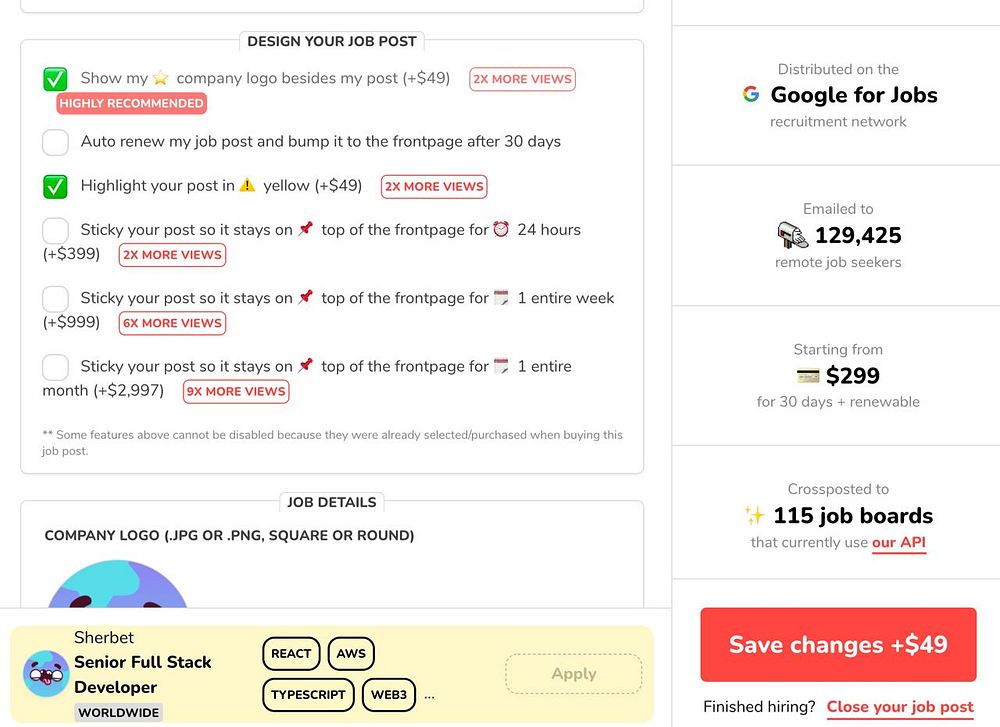Click the mailbox icon beside 129,425
1000x727 pixels.
[x=792, y=236]
